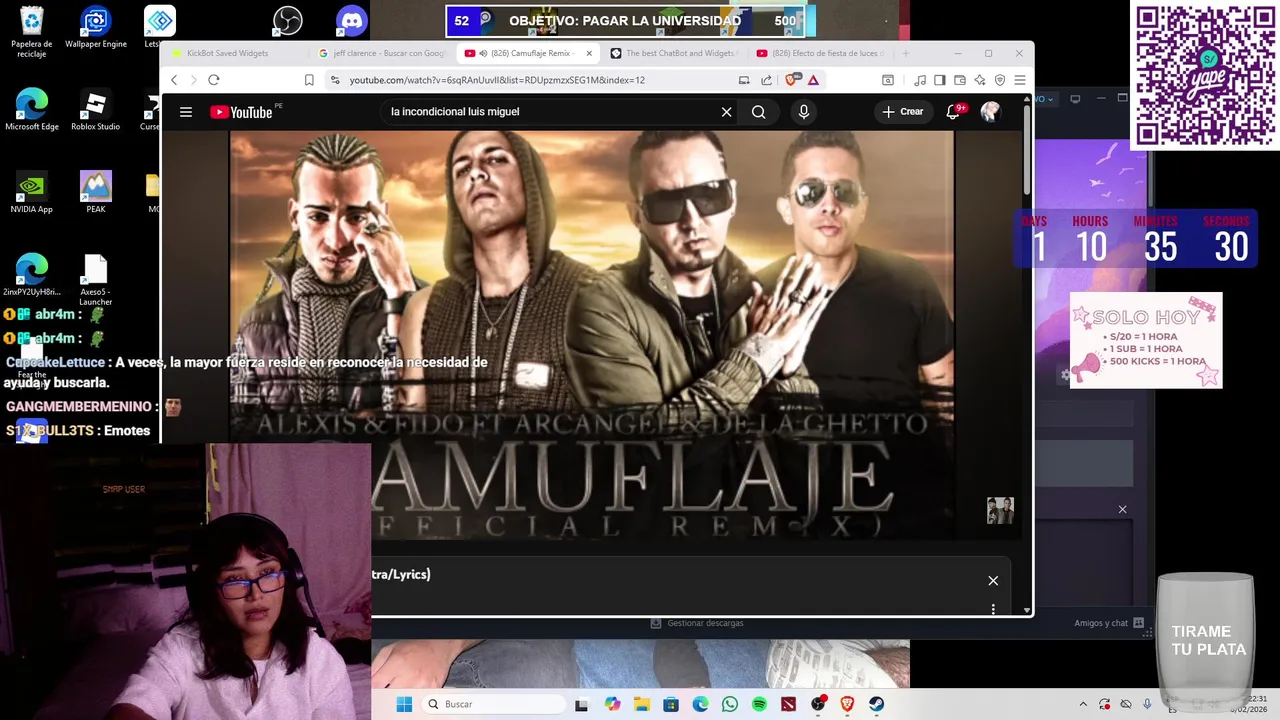Show hidden system tray icons
The image size is (1280, 720).
1083,704
